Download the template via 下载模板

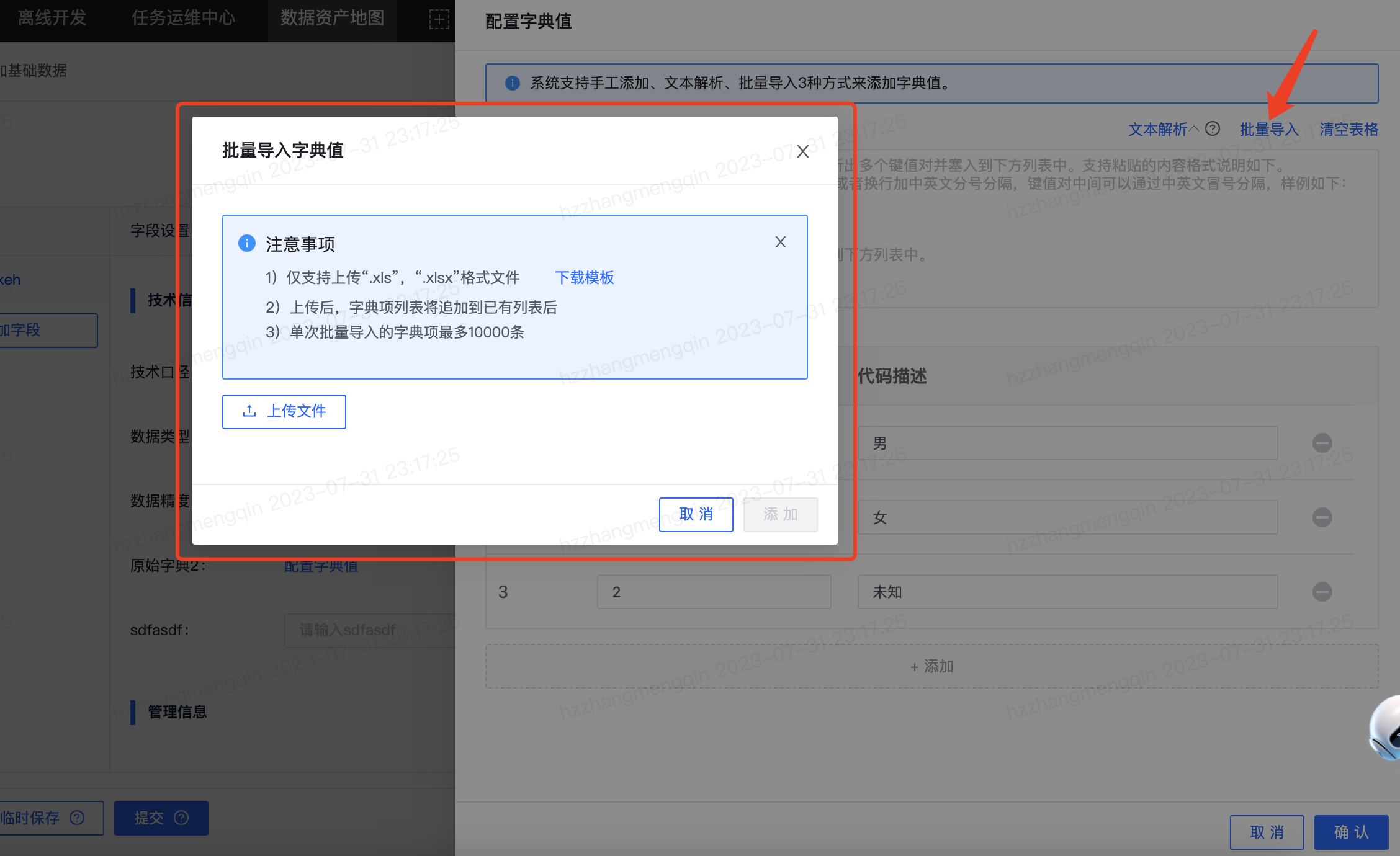point(584,277)
